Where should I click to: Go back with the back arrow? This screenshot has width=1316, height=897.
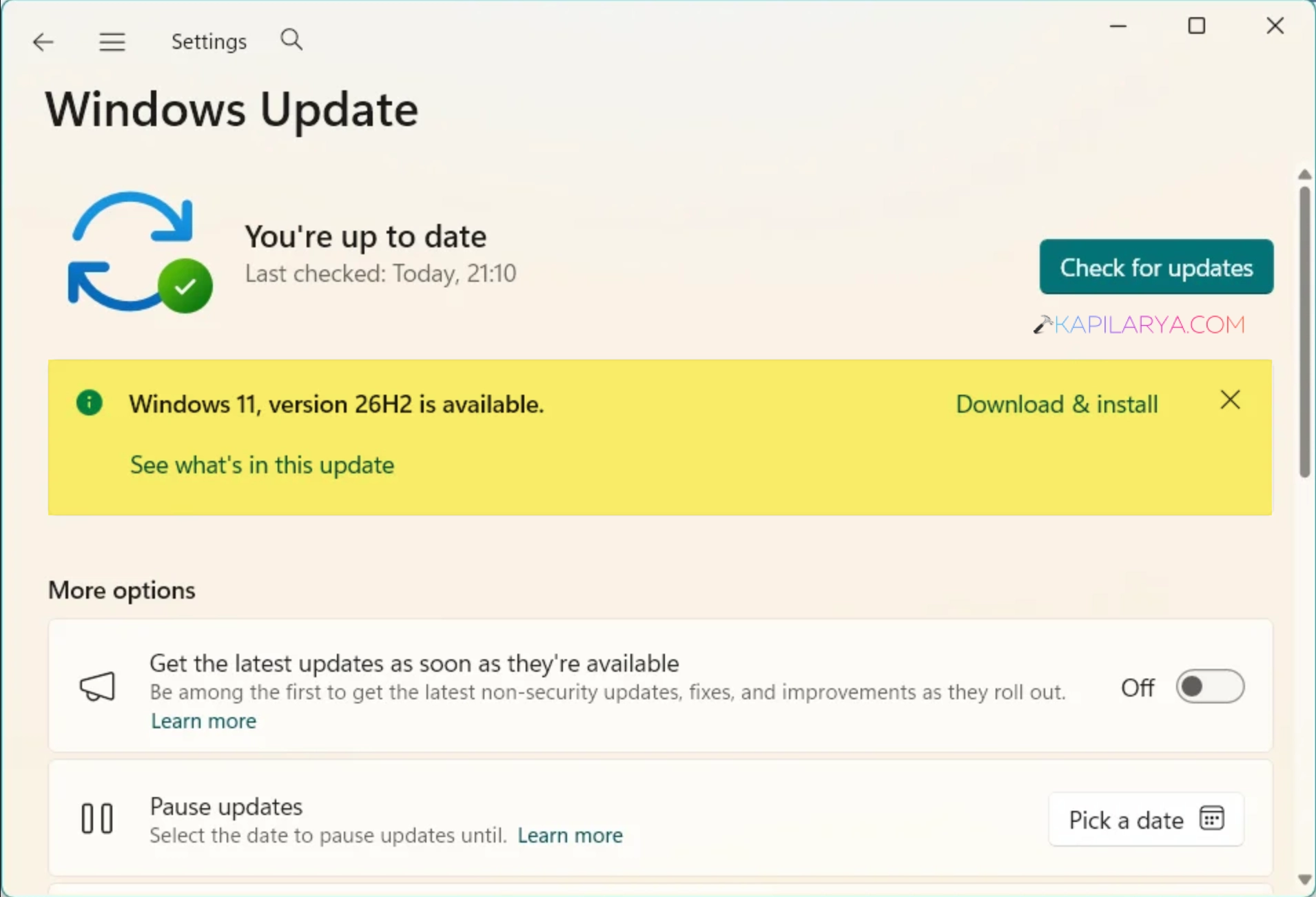[43, 42]
